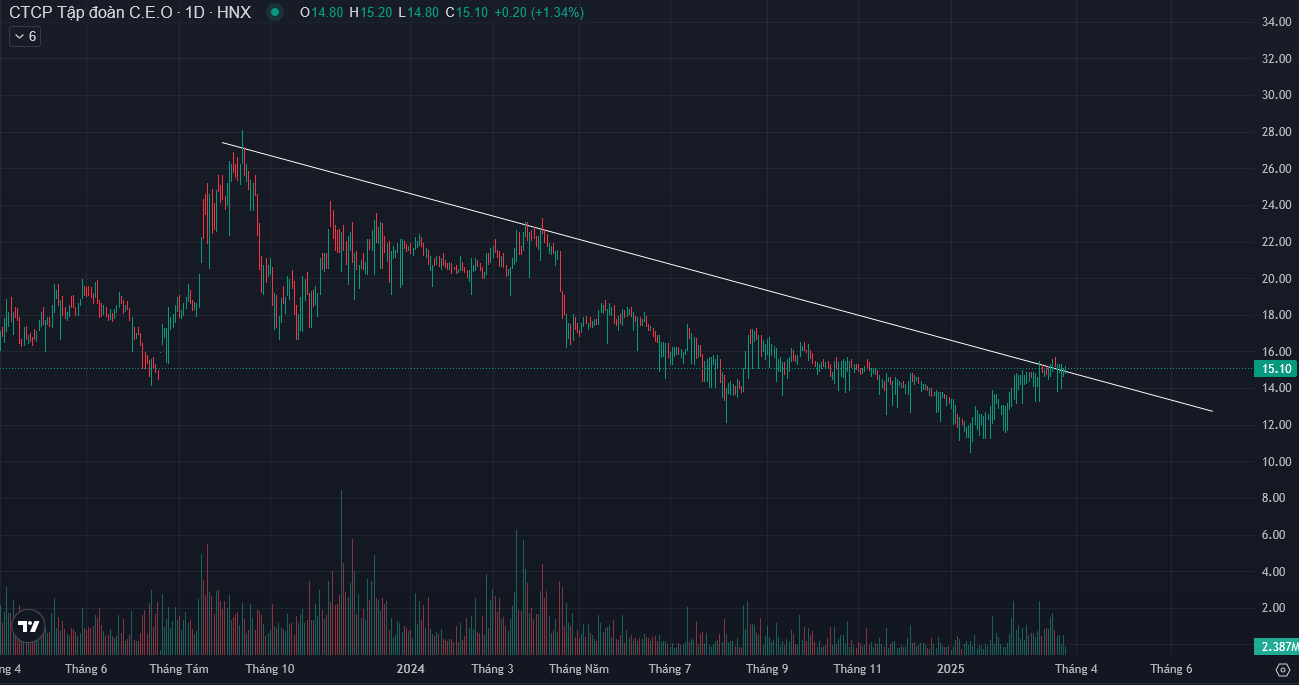Click the 30.00 price axis label
This screenshot has height=685, width=1299.
[x=1276, y=95]
